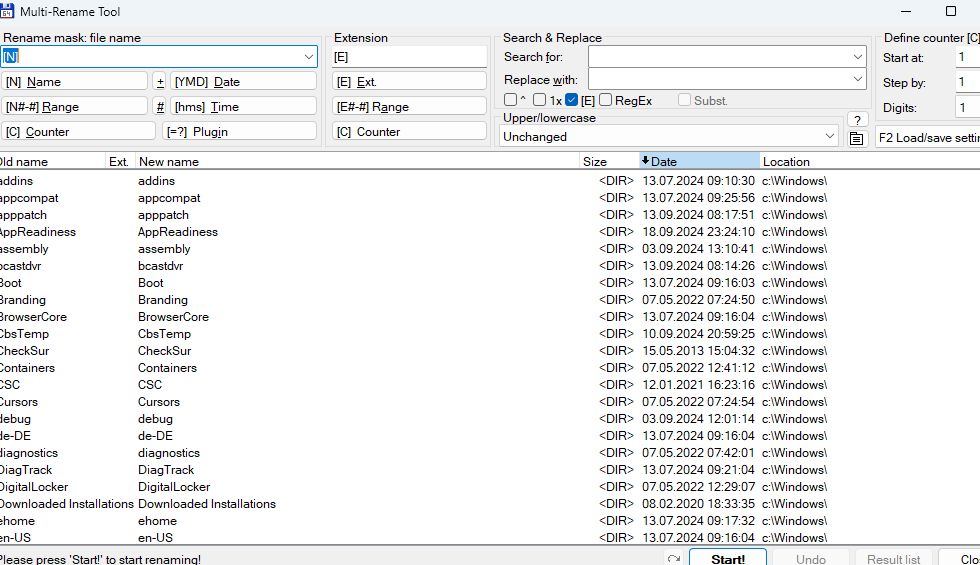Click the Start! button to rename

tap(728, 558)
